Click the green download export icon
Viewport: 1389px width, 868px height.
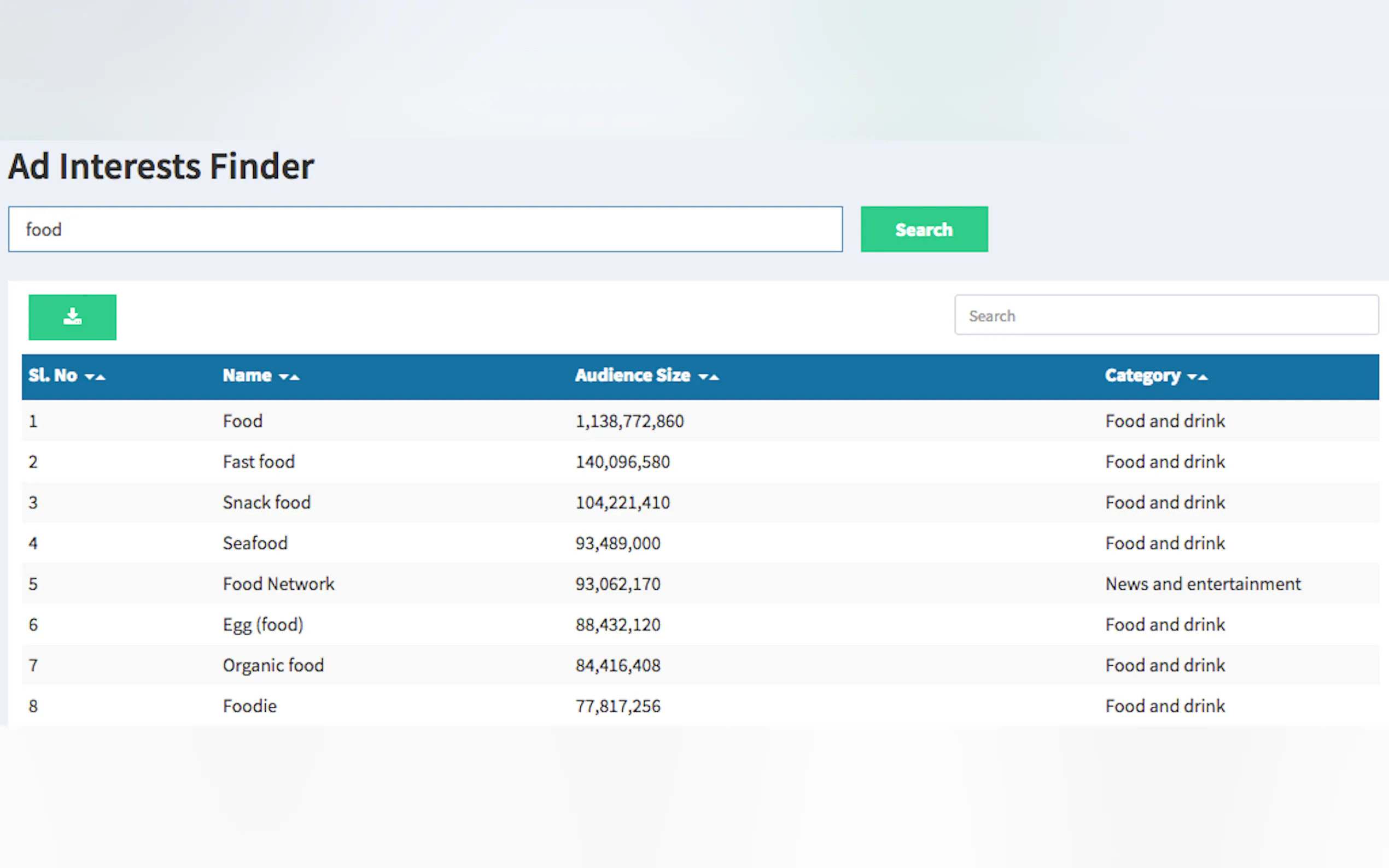(72, 317)
